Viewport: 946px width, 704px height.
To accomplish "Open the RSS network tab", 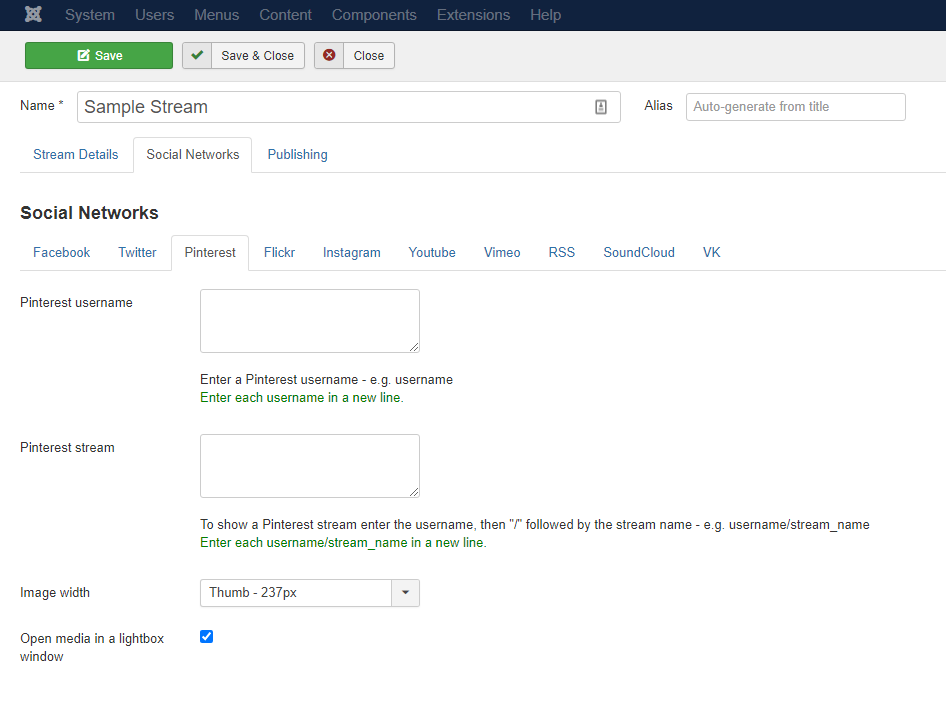I will click(x=562, y=252).
